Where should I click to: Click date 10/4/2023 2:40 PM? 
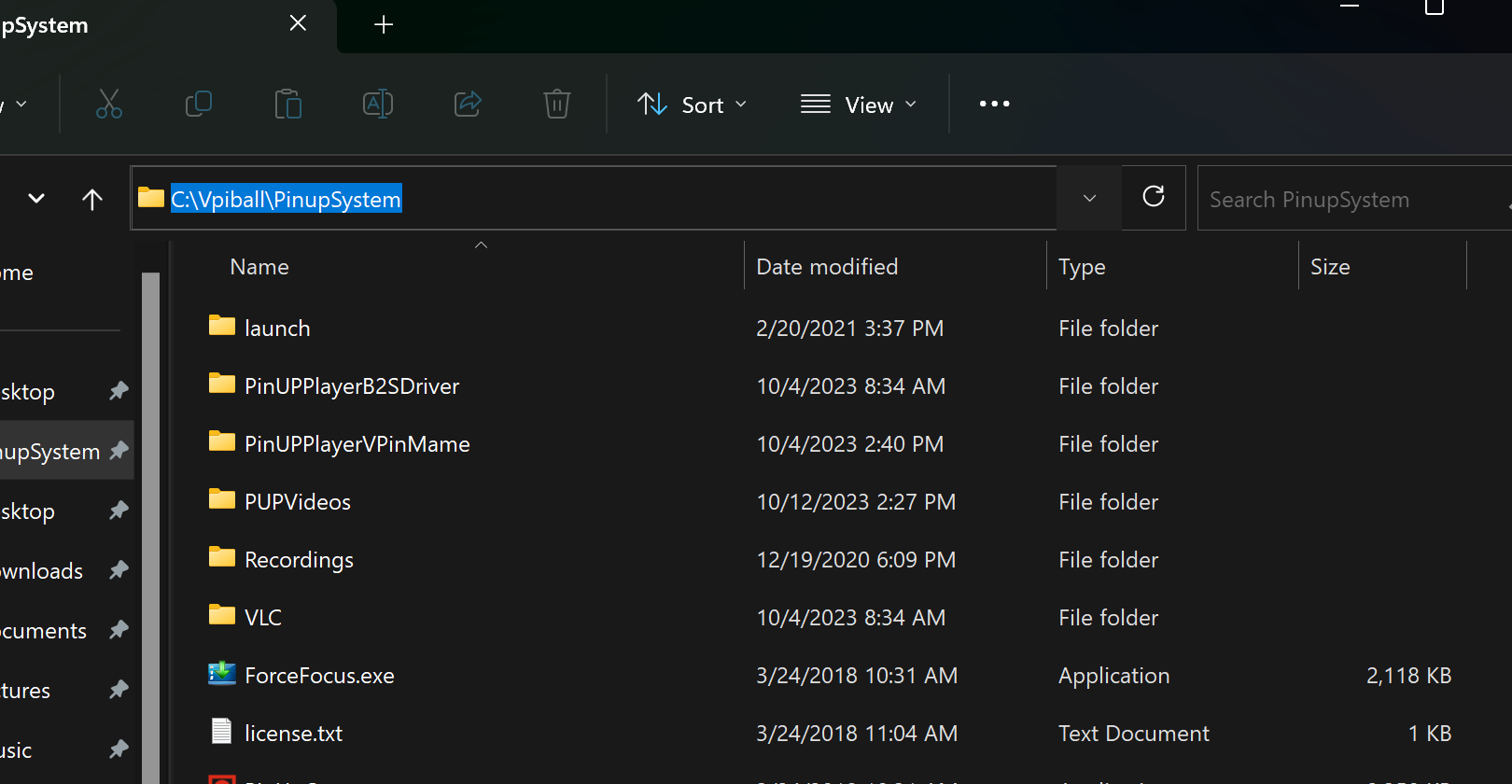pyautogui.click(x=850, y=444)
